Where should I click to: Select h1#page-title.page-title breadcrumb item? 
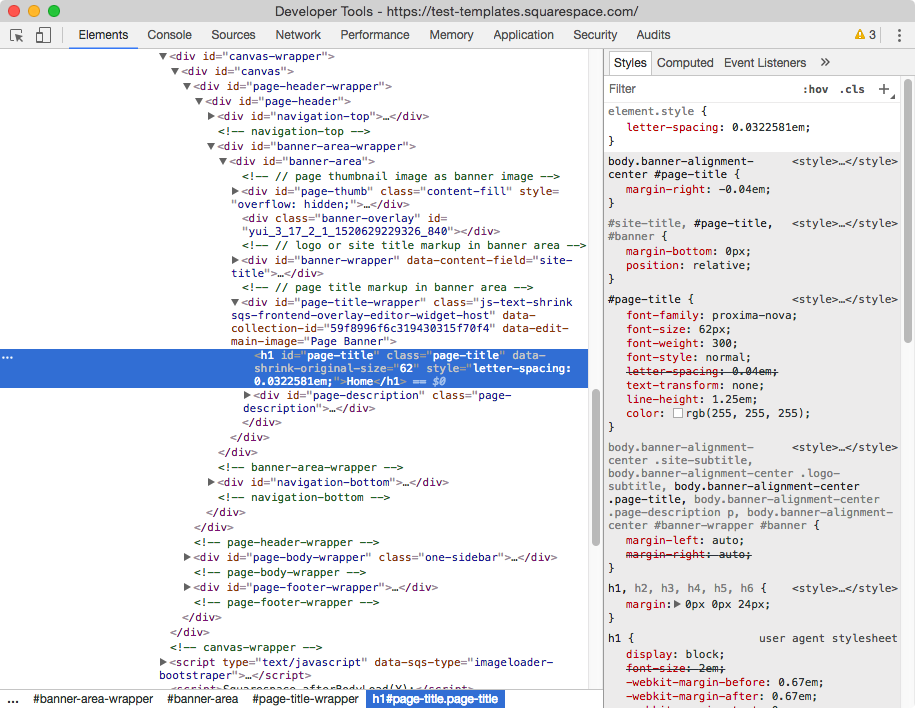point(435,699)
